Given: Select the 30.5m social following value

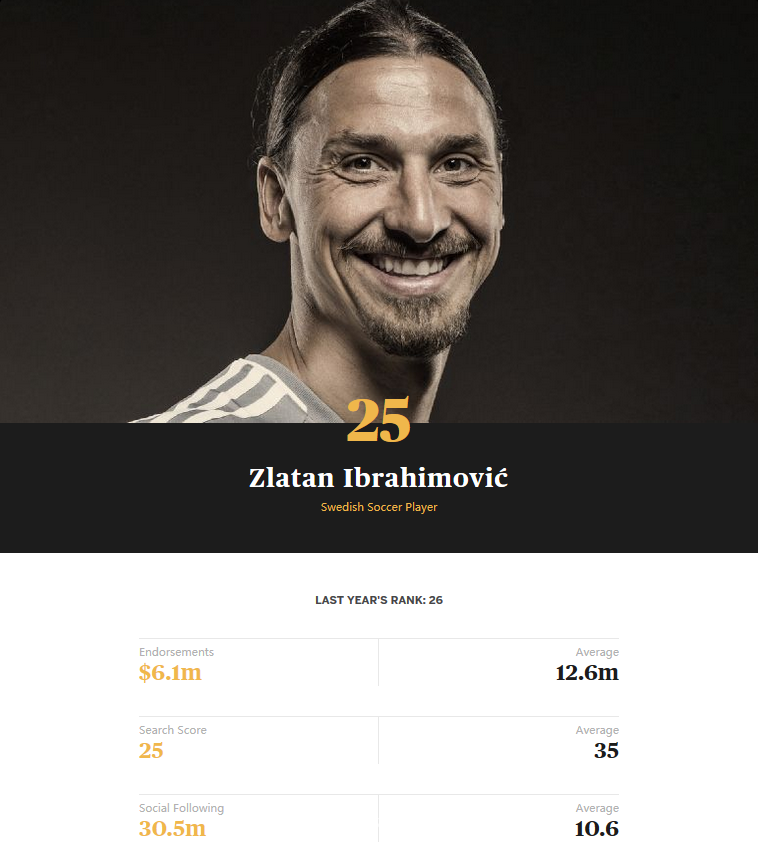Looking at the screenshot, I should 173,828.
